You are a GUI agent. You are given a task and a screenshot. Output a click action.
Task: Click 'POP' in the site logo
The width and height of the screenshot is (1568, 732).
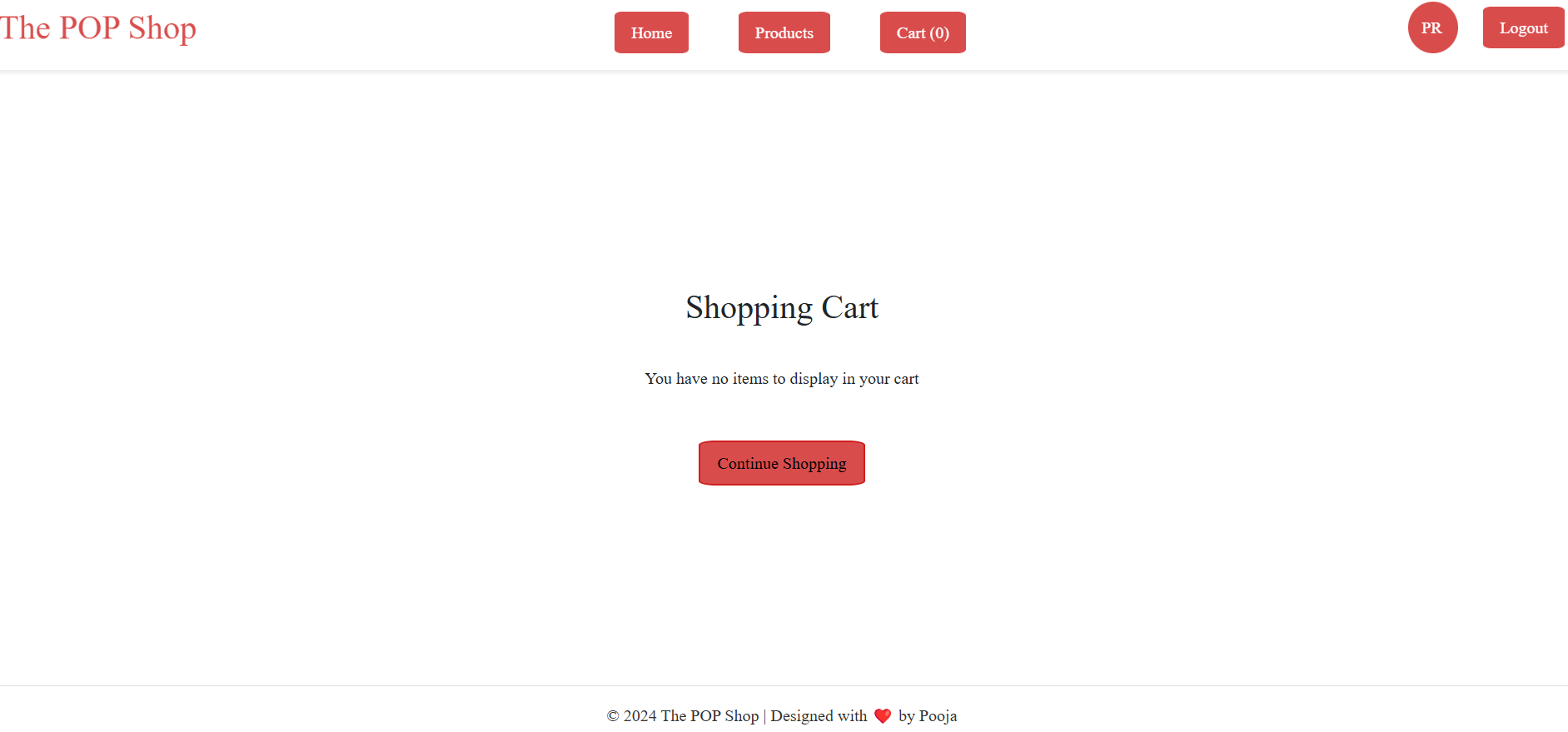pos(89,28)
